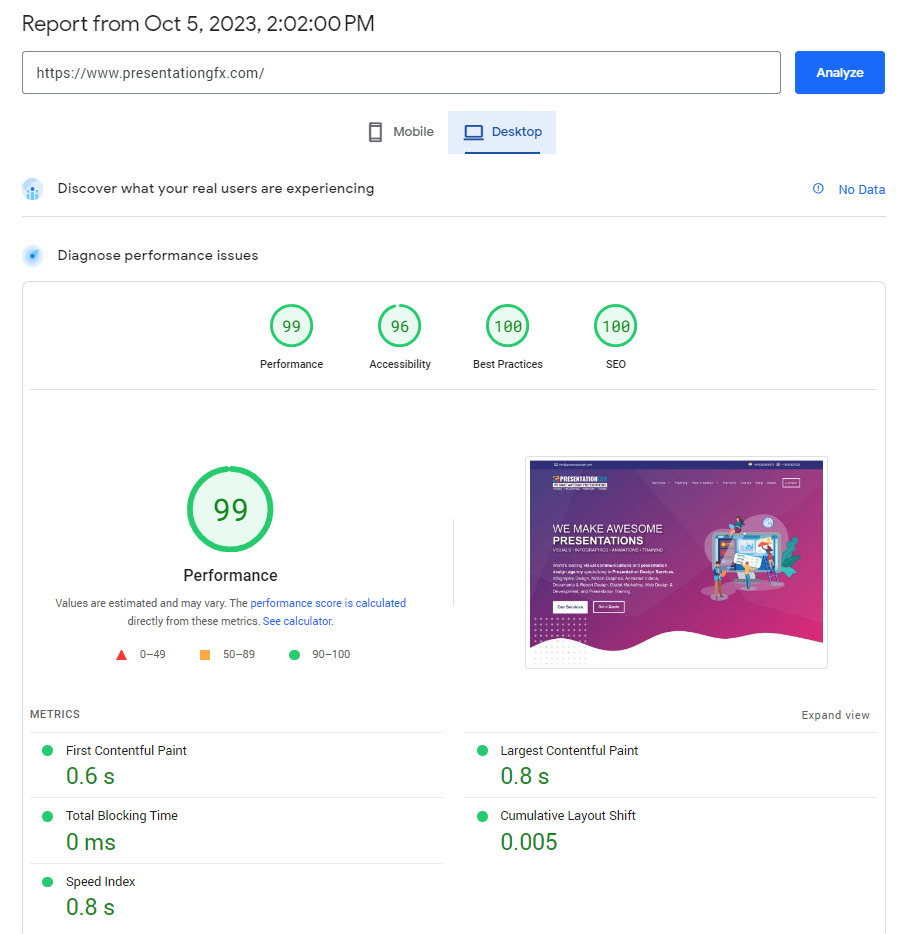The width and height of the screenshot is (905, 934).
Task: Click Expand view for metrics
Action: [835, 715]
